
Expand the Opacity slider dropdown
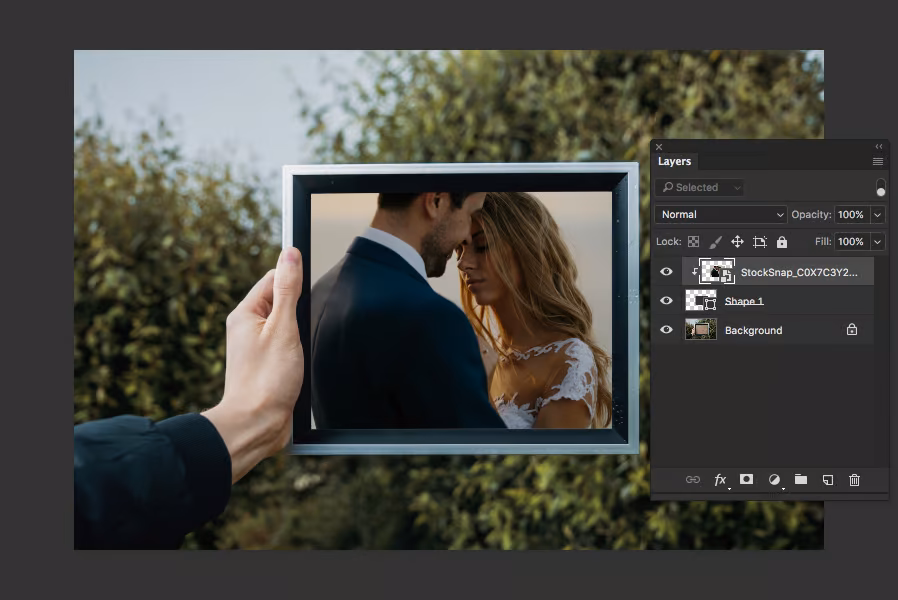click(877, 215)
